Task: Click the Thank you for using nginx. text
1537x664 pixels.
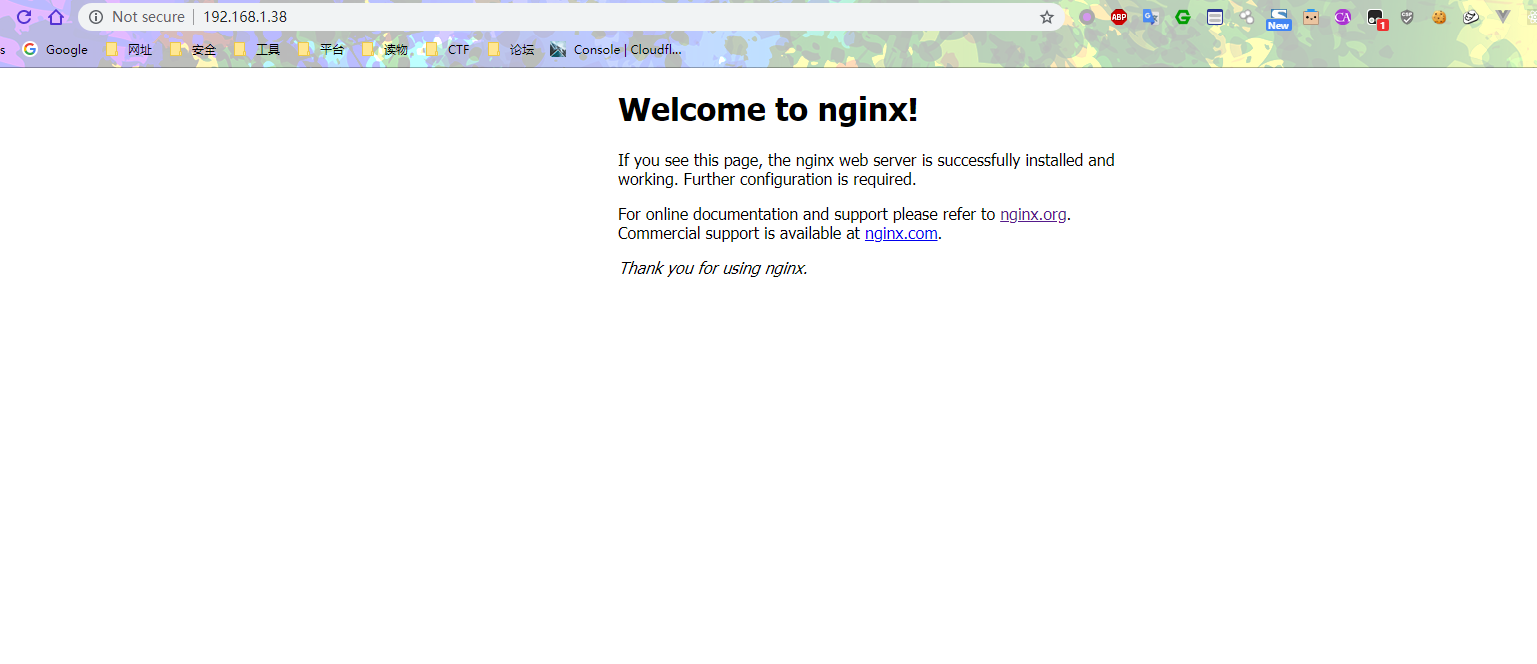Action: click(713, 268)
